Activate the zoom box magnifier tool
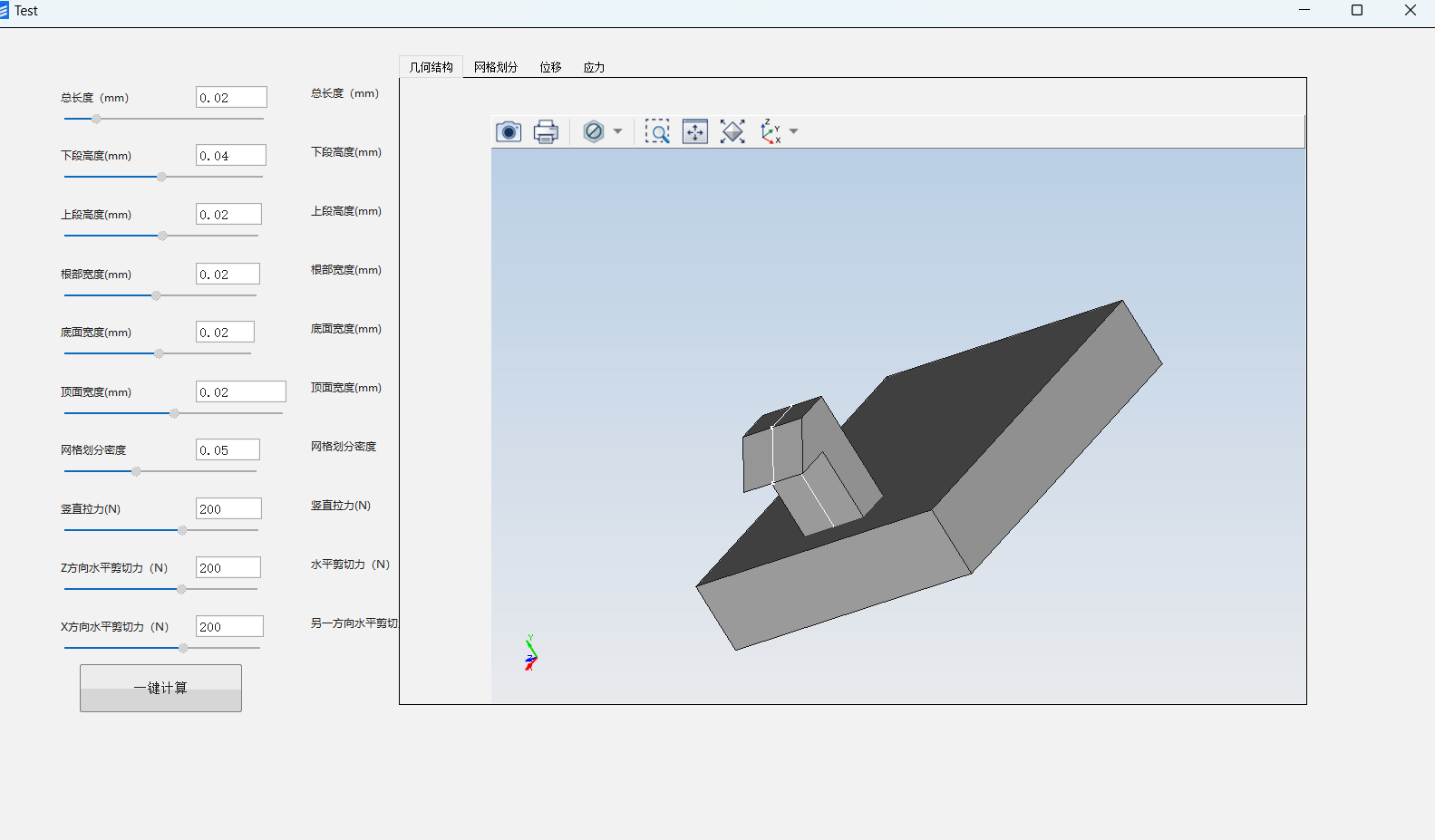The image size is (1435, 840). coord(657,131)
